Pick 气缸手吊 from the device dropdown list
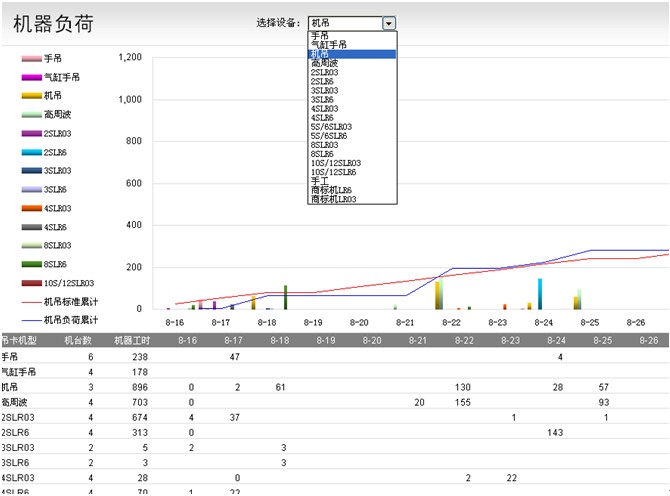Viewport: 670px width, 496px height. 329,45
